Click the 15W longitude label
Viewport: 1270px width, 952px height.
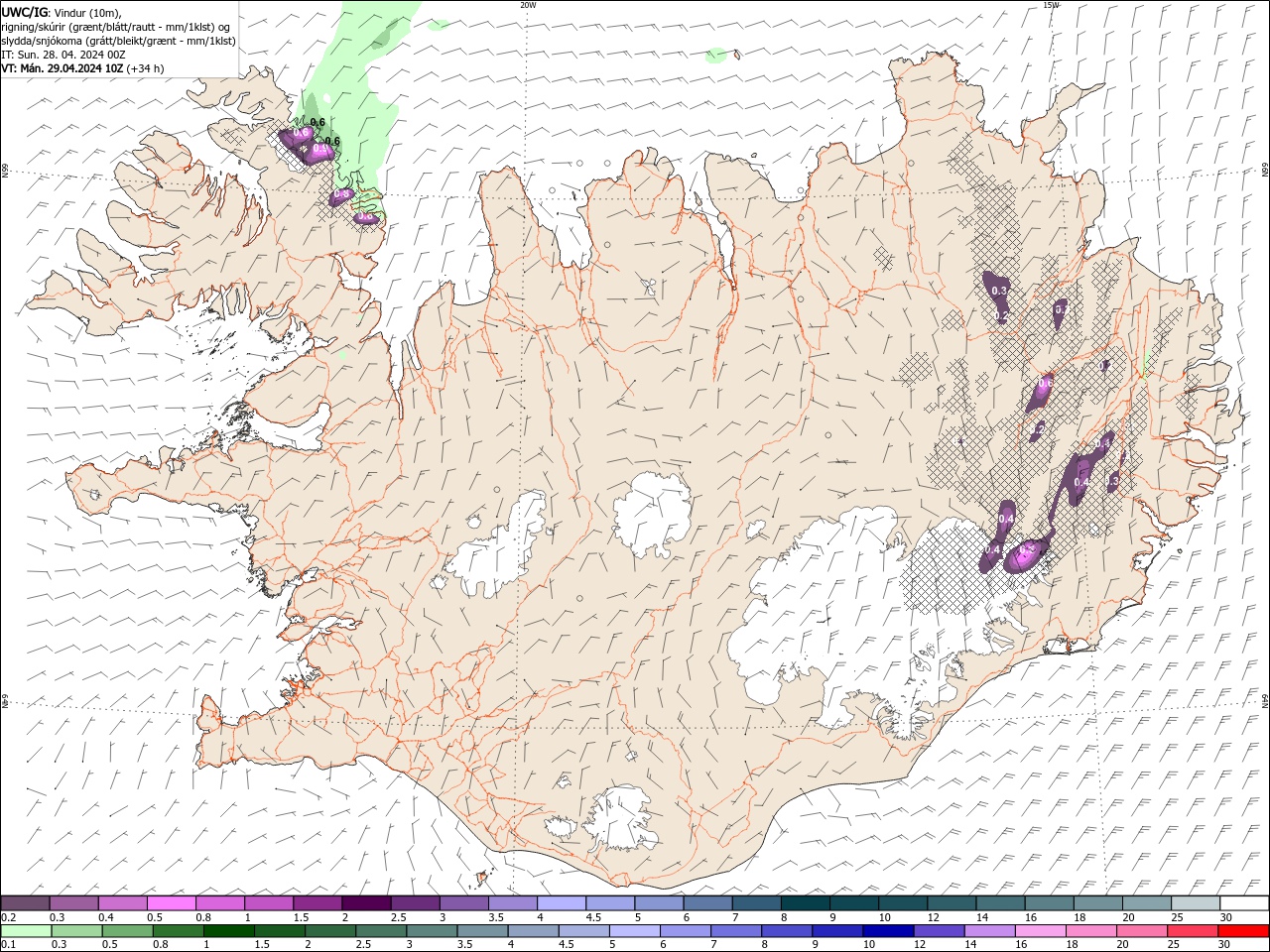tap(1051, 5)
